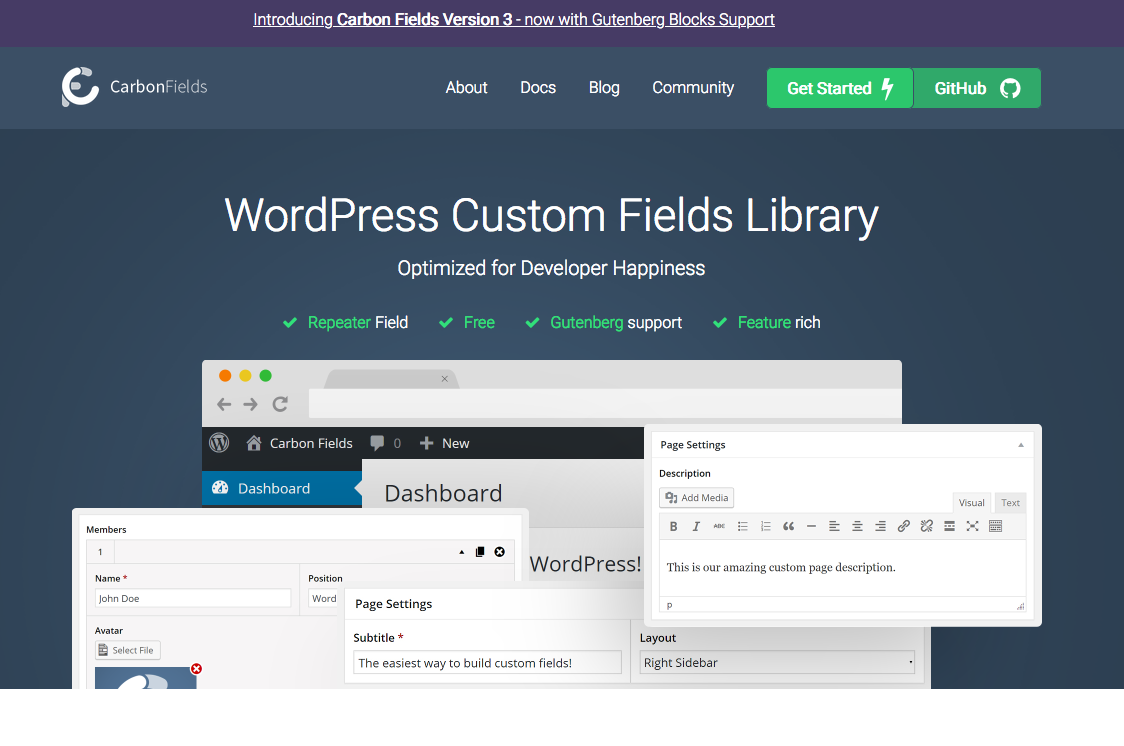Collapse the Page Settings panel arrow

(1021, 445)
